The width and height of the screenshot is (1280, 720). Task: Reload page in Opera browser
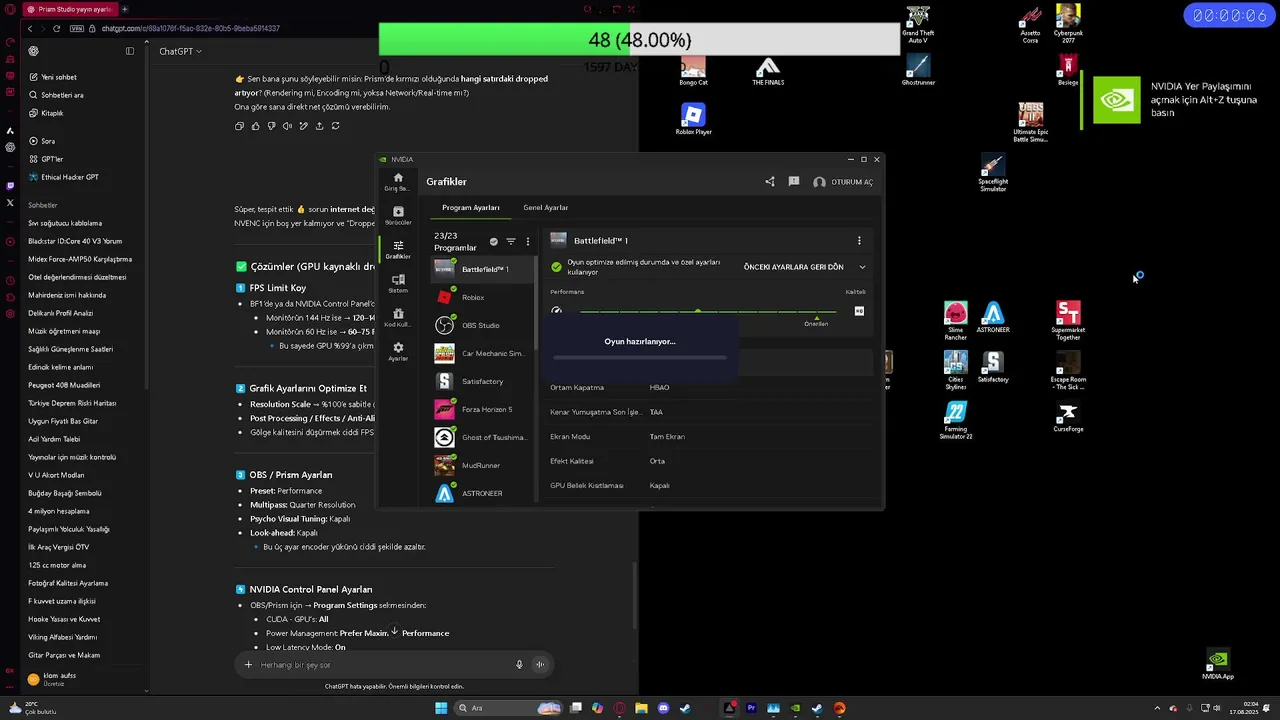pyautogui.click(x=57, y=28)
